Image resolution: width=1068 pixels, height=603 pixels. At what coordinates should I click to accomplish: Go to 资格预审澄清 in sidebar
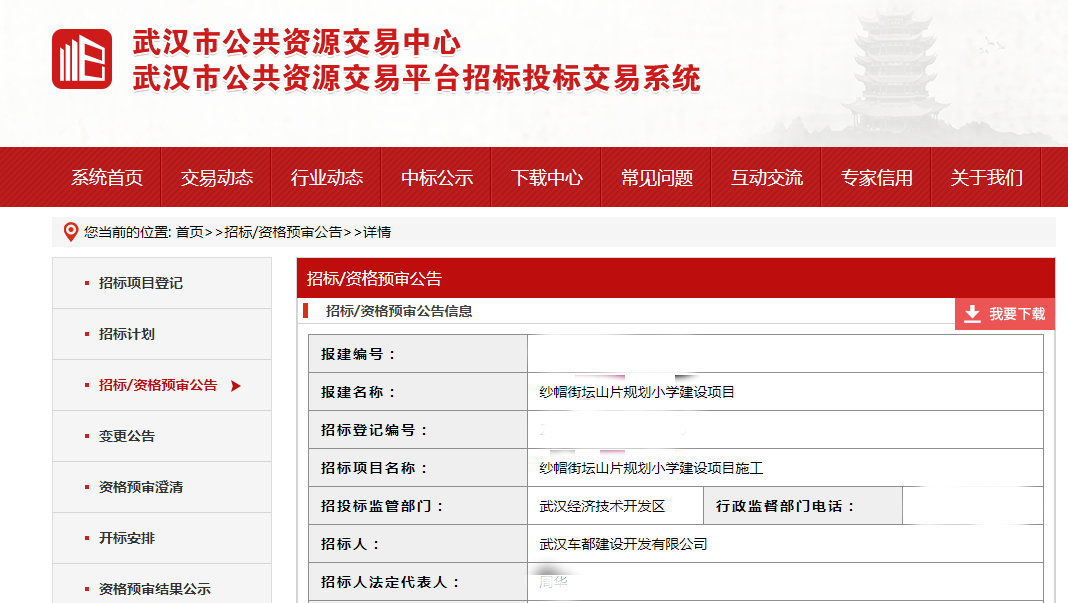click(141, 487)
